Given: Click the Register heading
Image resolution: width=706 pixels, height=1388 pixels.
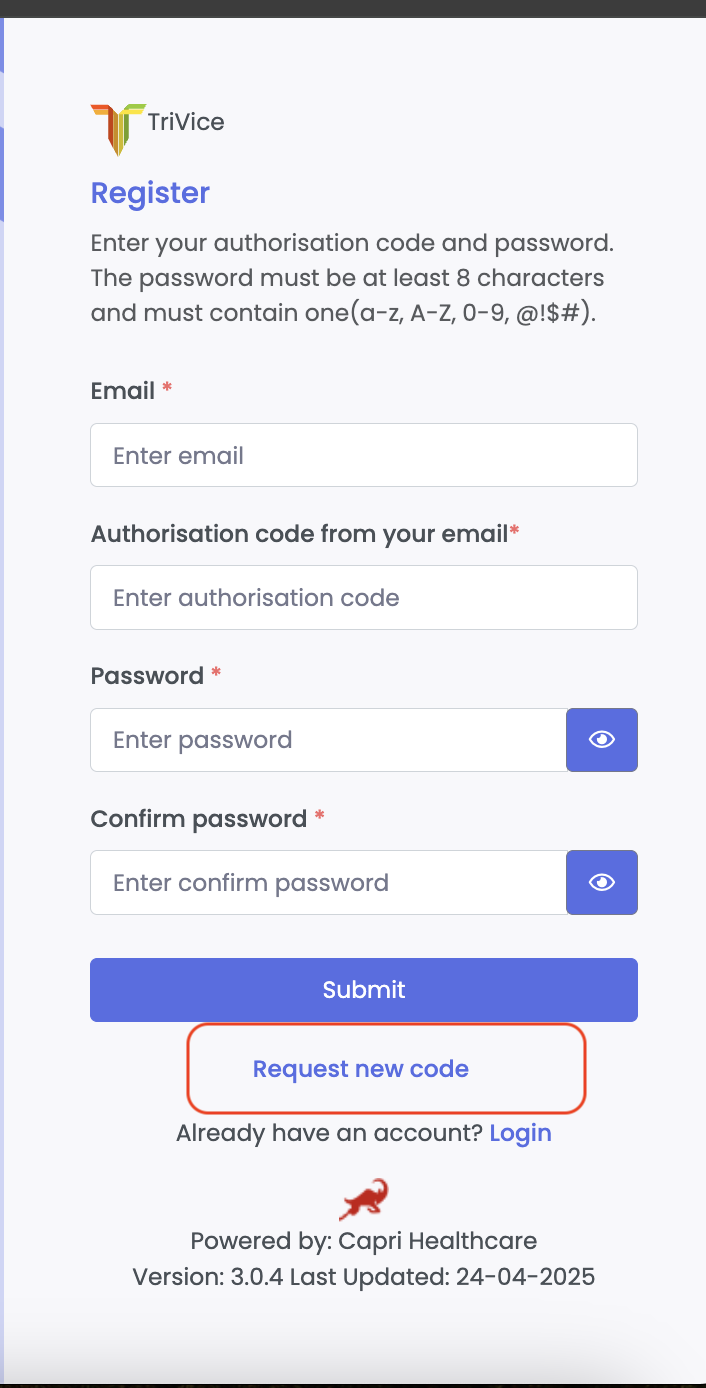Looking at the screenshot, I should point(150,192).
